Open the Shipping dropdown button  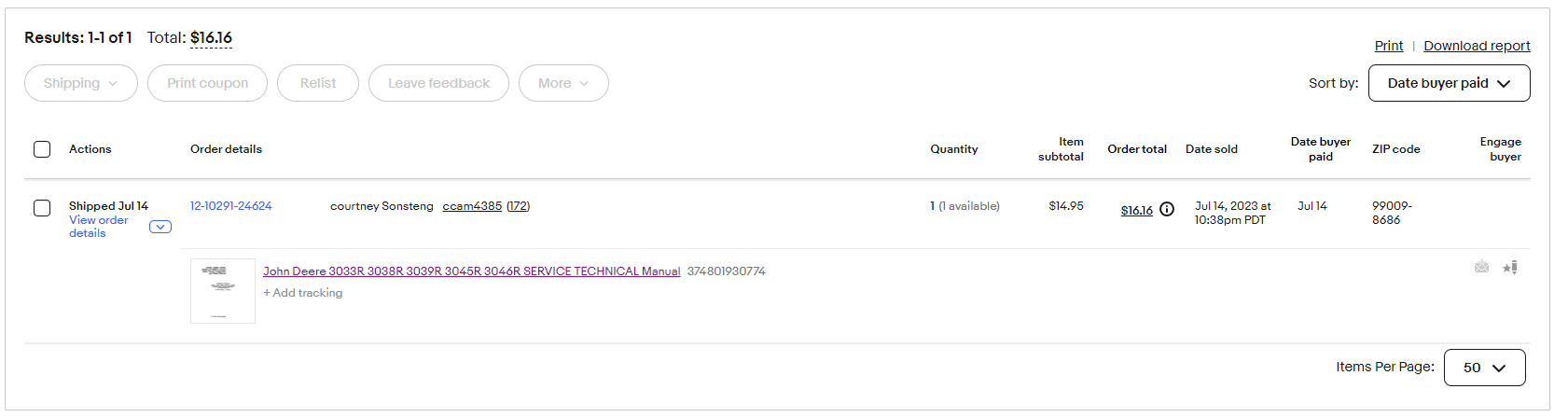click(x=81, y=83)
